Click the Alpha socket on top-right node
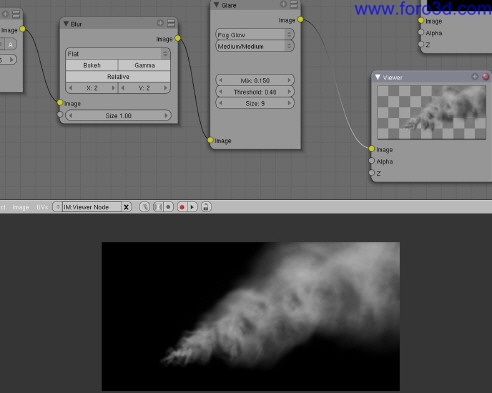 click(421, 32)
